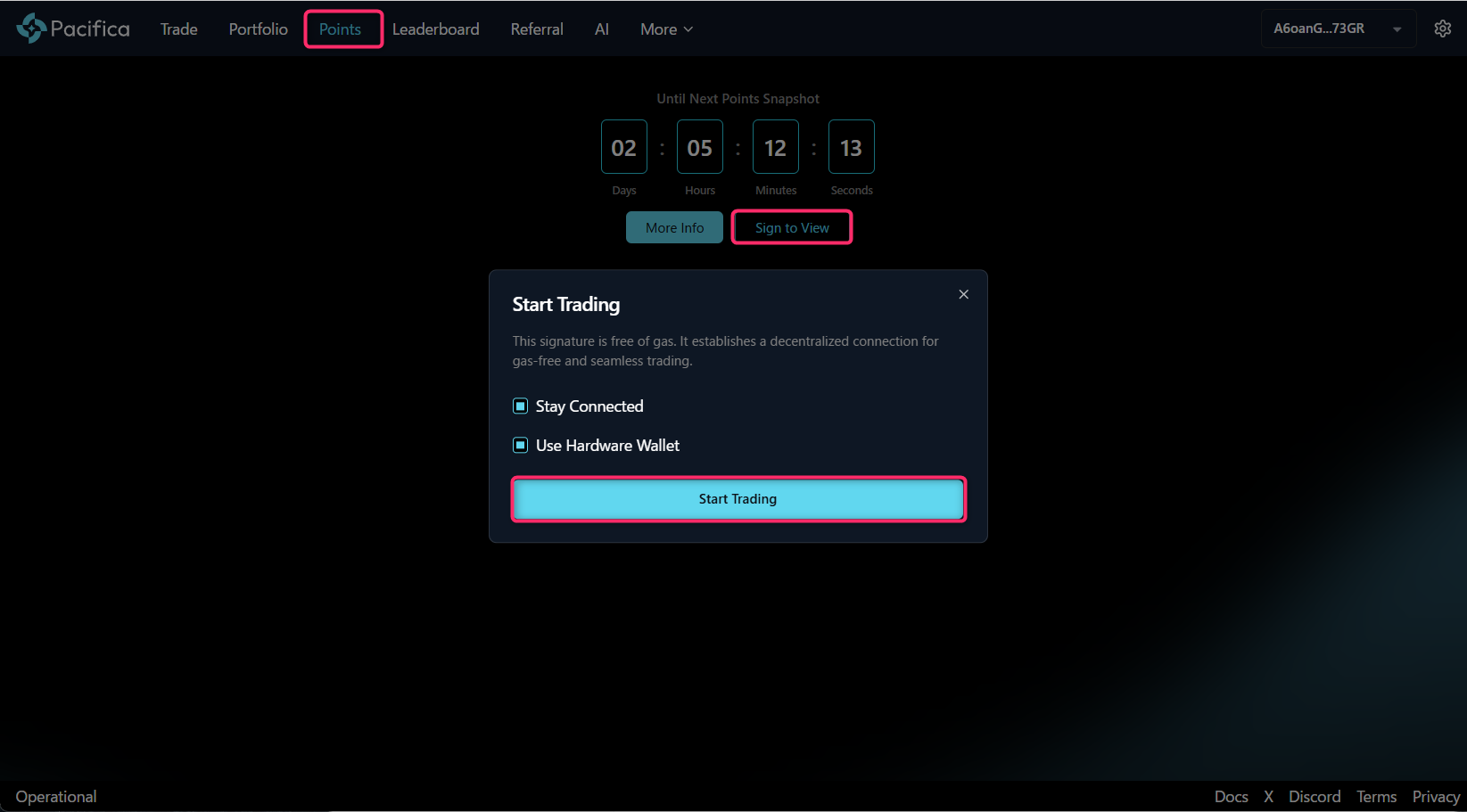Go to the Portfolio page
1467x812 pixels.
(258, 29)
